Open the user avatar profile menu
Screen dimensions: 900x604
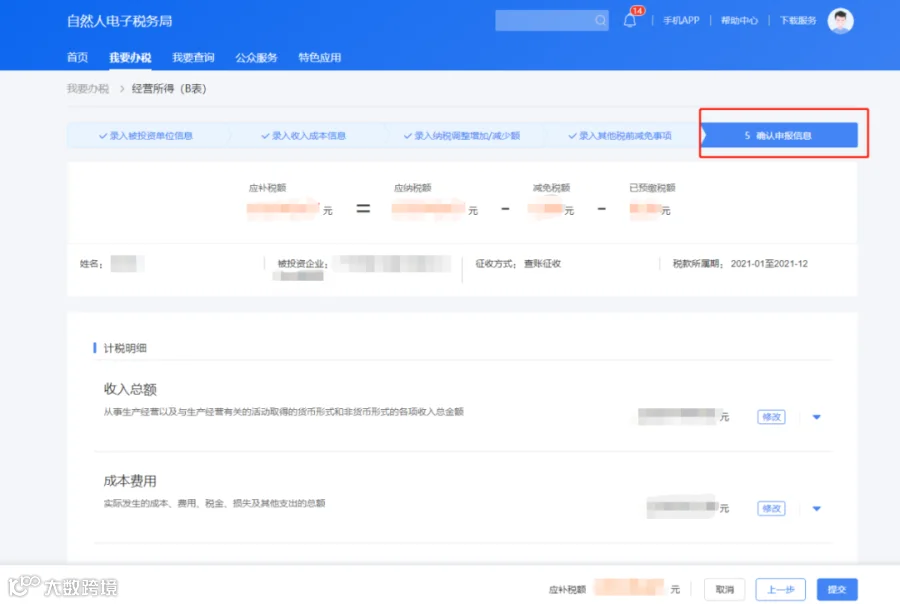point(840,21)
